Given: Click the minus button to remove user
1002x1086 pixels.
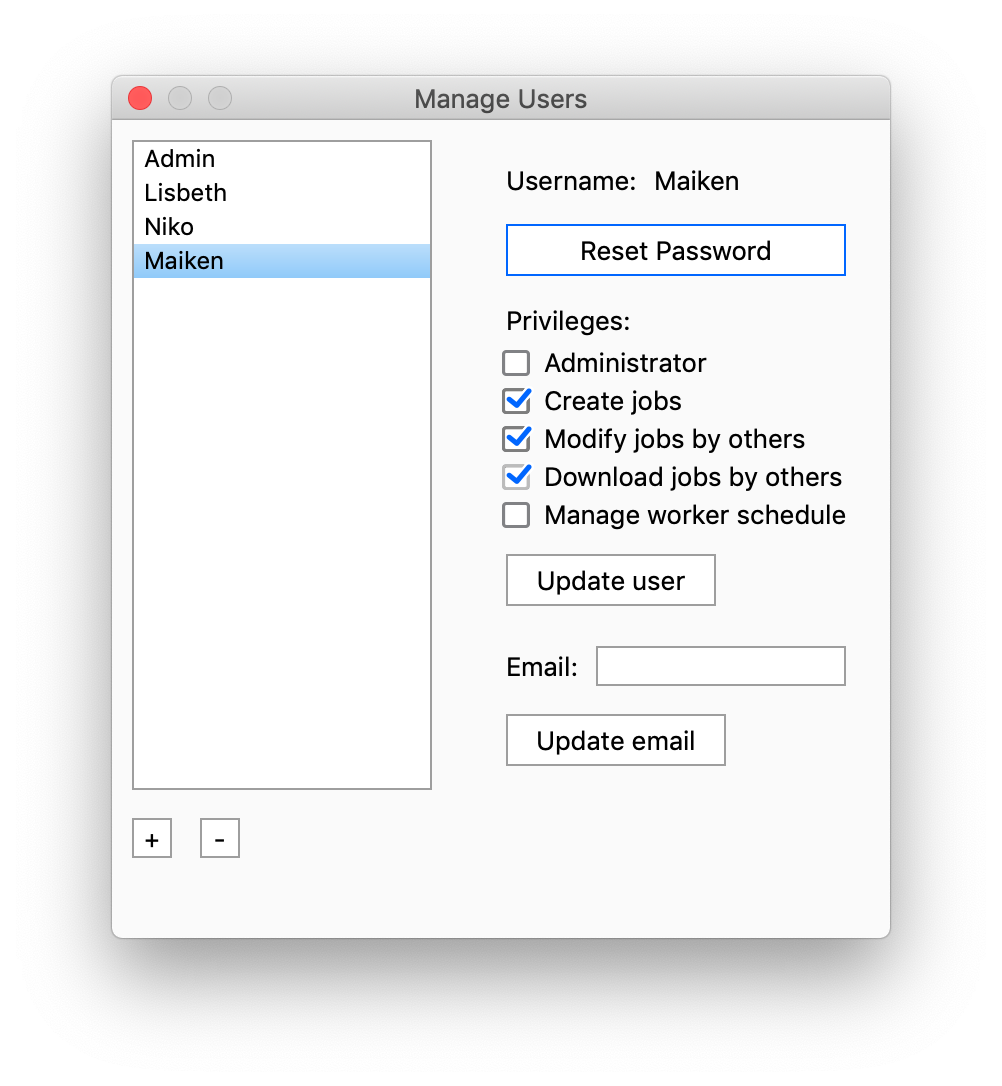Looking at the screenshot, I should 220,839.
